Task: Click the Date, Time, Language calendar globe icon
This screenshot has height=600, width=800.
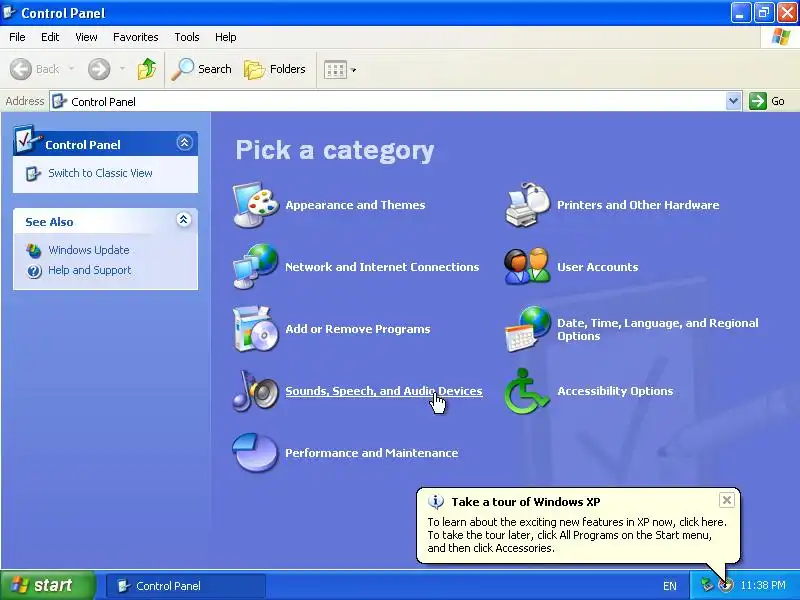Action: pyautogui.click(x=528, y=329)
